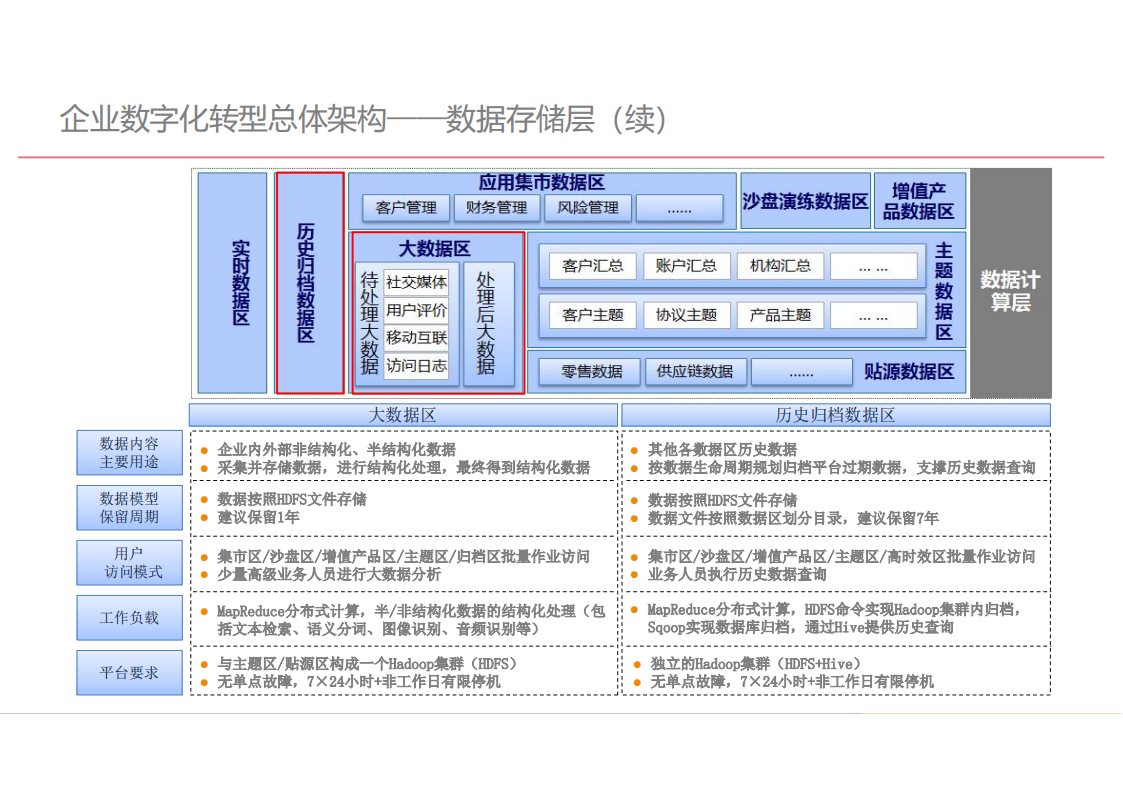This screenshot has width=1123, height=794.
Task: Select the 平台要求 row label
Action: pos(130,673)
